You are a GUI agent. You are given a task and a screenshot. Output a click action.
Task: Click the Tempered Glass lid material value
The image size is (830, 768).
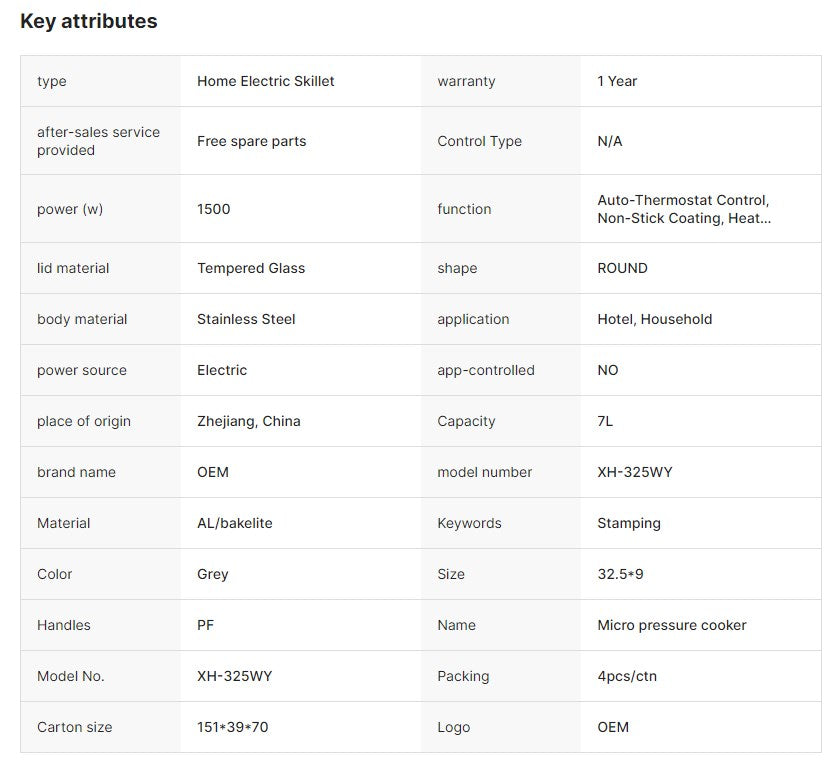251,268
